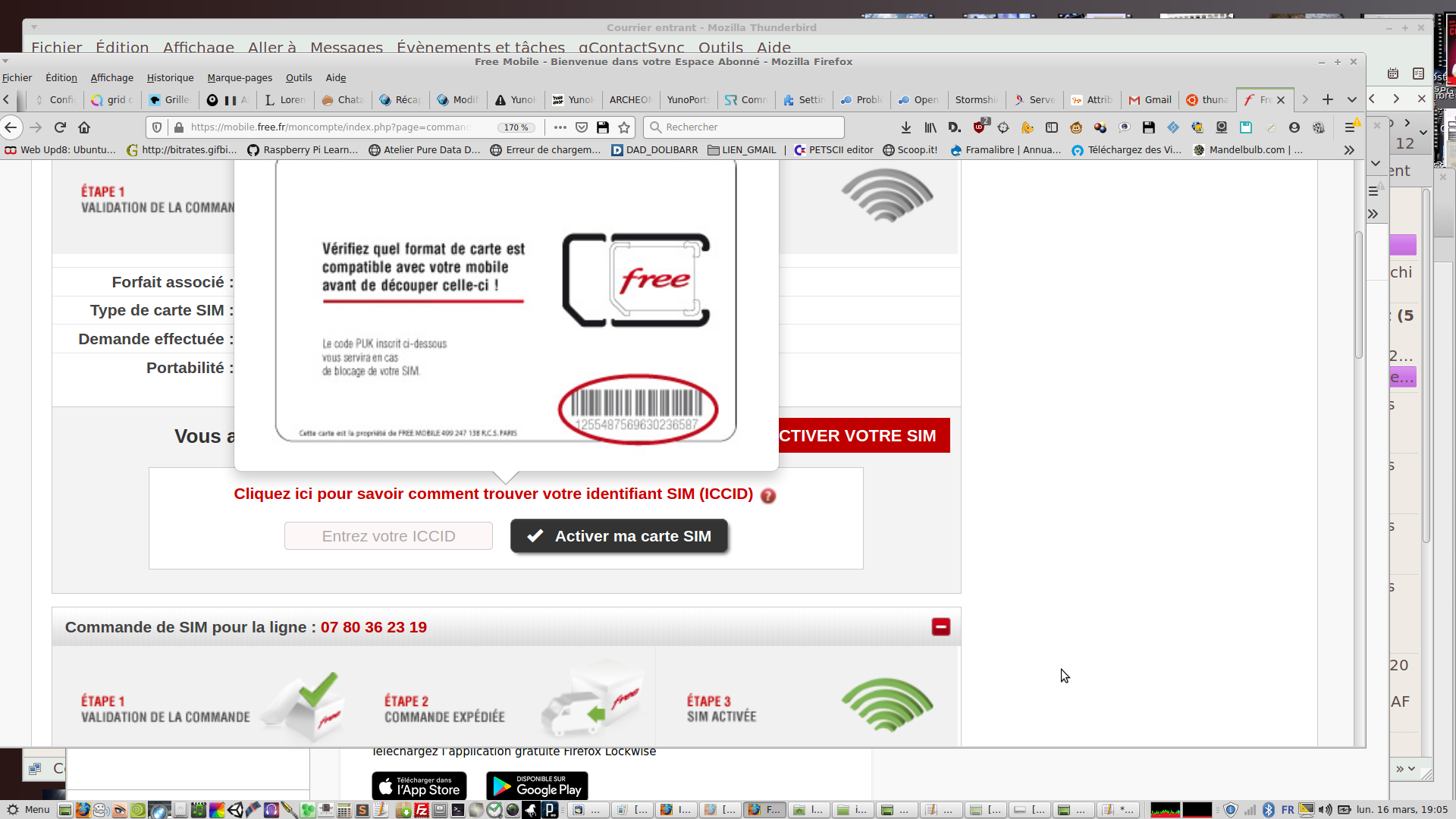The image size is (1456, 819).
Task: Bookmark this page with star icon
Action: click(624, 127)
